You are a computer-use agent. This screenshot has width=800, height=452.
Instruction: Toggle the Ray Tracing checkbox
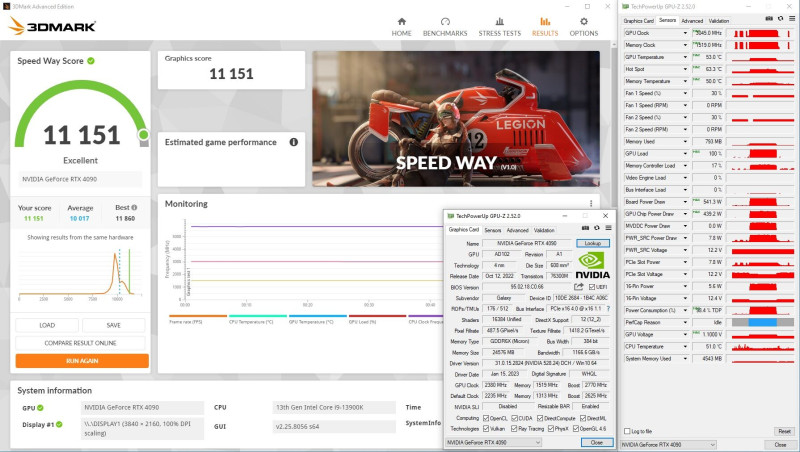click(x=514, y=429)
